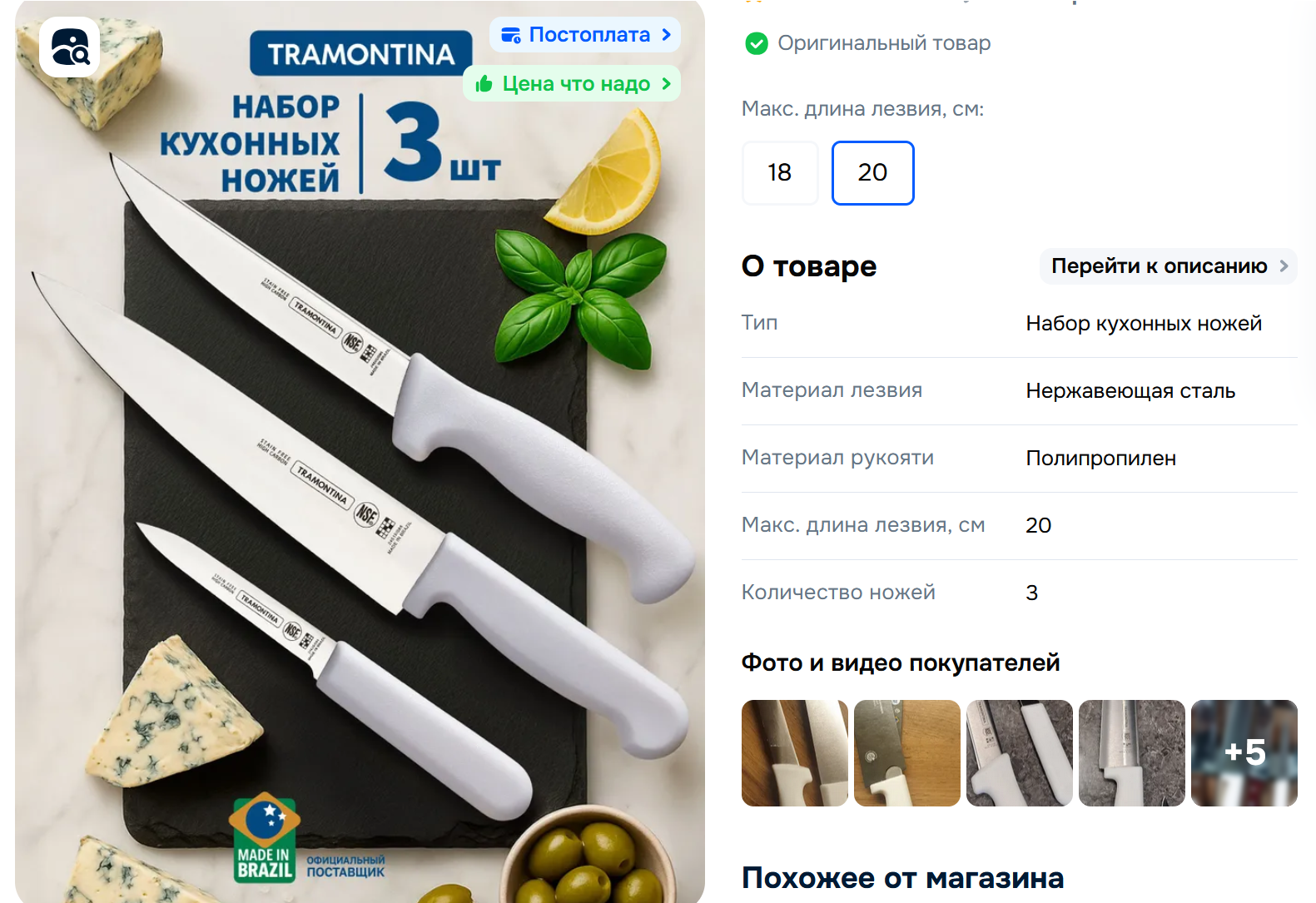Click the Оригинальный товар label
Image resolution: width=1316 pixels, height=903 pixels.
[884, 43]
